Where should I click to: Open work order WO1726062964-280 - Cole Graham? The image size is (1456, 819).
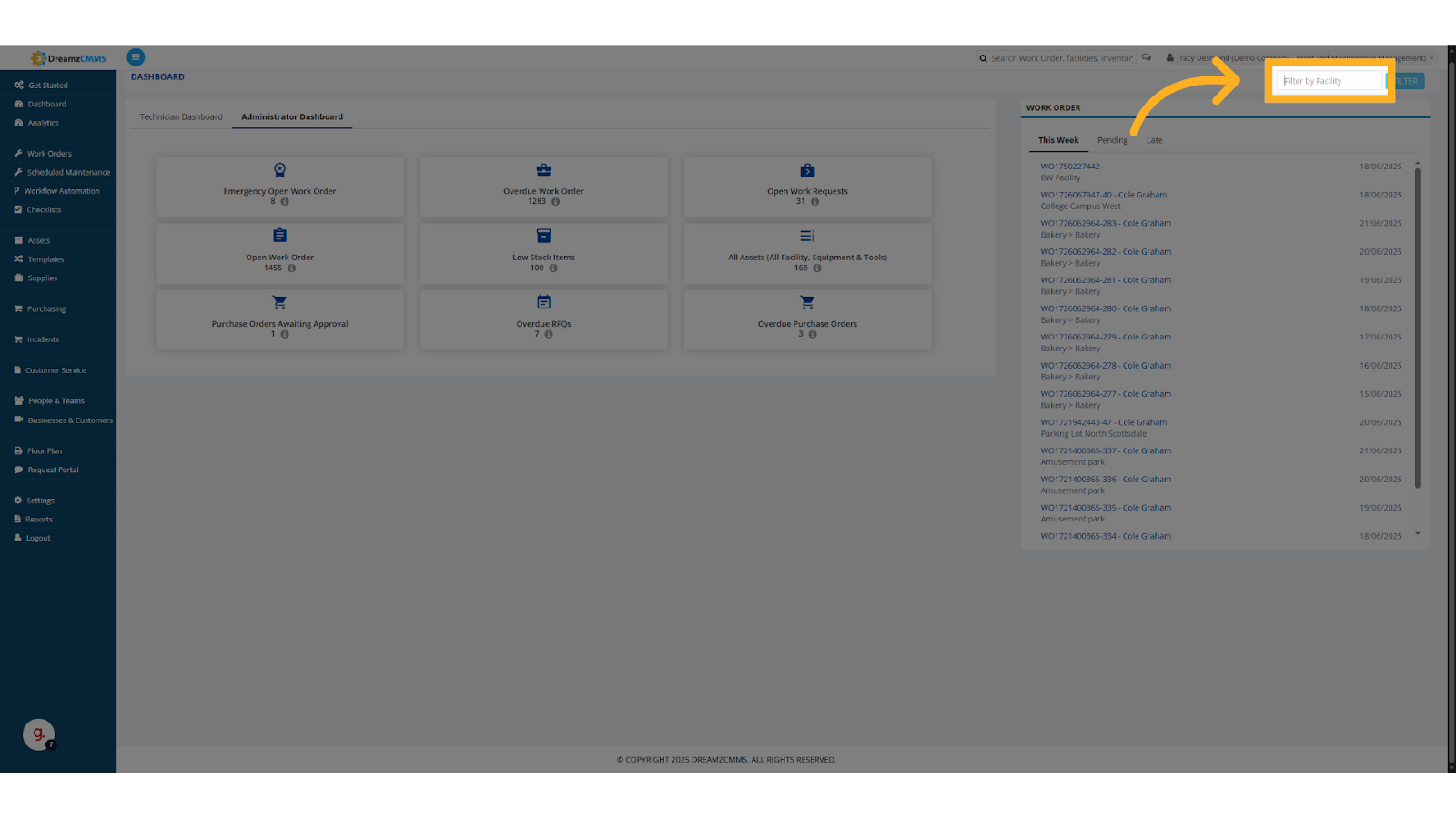point(1106,308)
